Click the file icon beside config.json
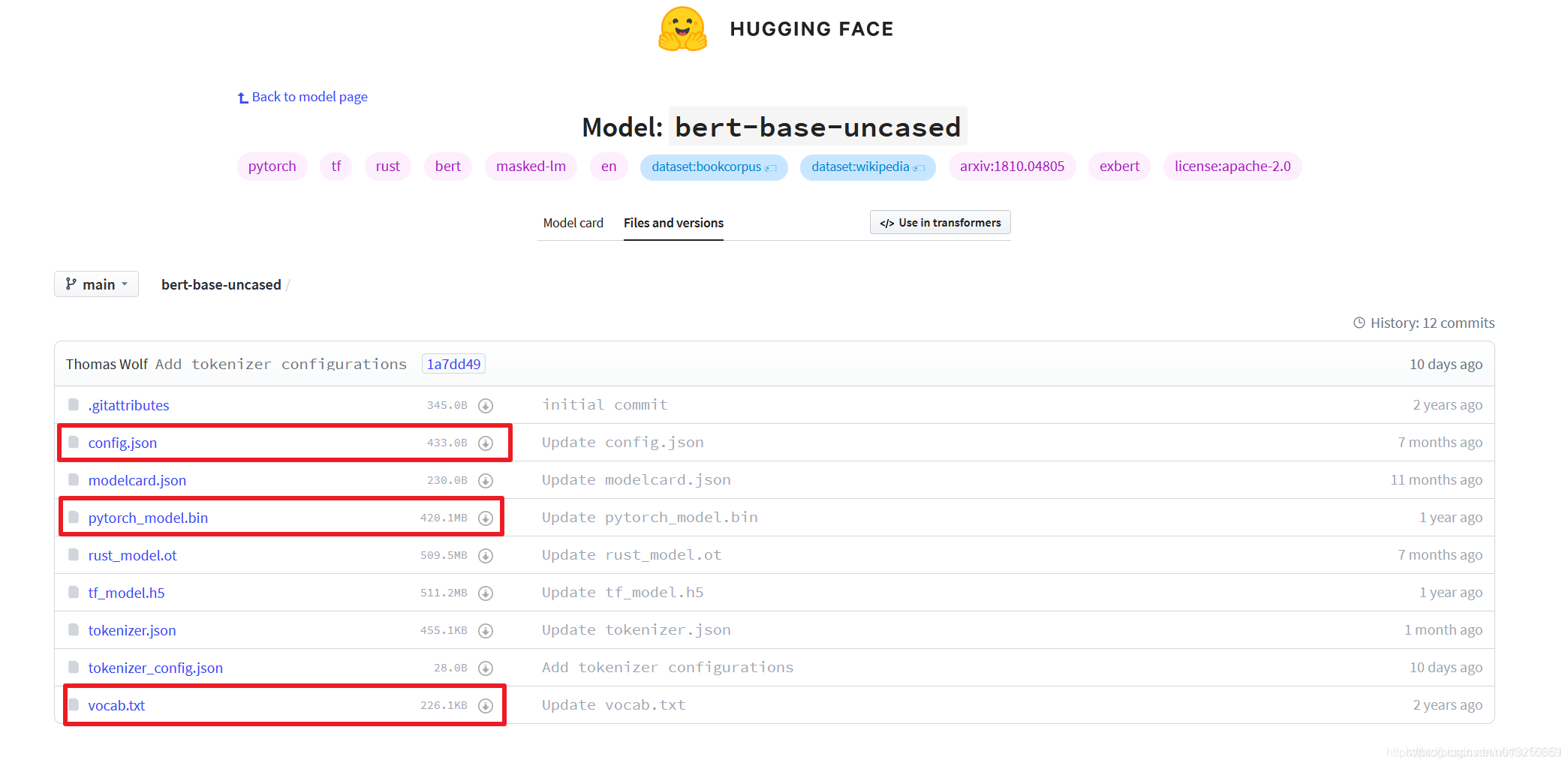1568x766 pixels. tap(74, 442)
